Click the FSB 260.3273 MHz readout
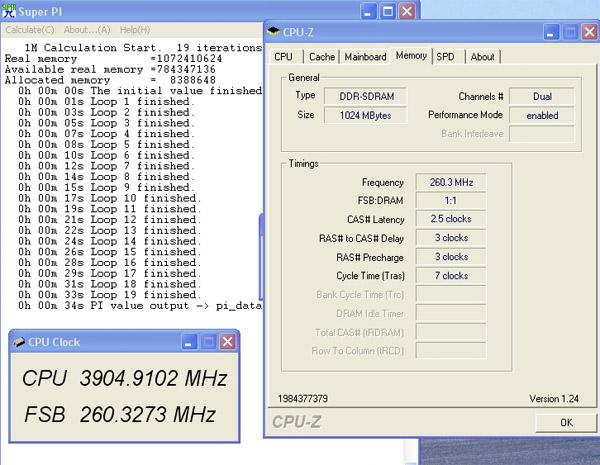This screenshot has width=600, height=465. (120, 414)
